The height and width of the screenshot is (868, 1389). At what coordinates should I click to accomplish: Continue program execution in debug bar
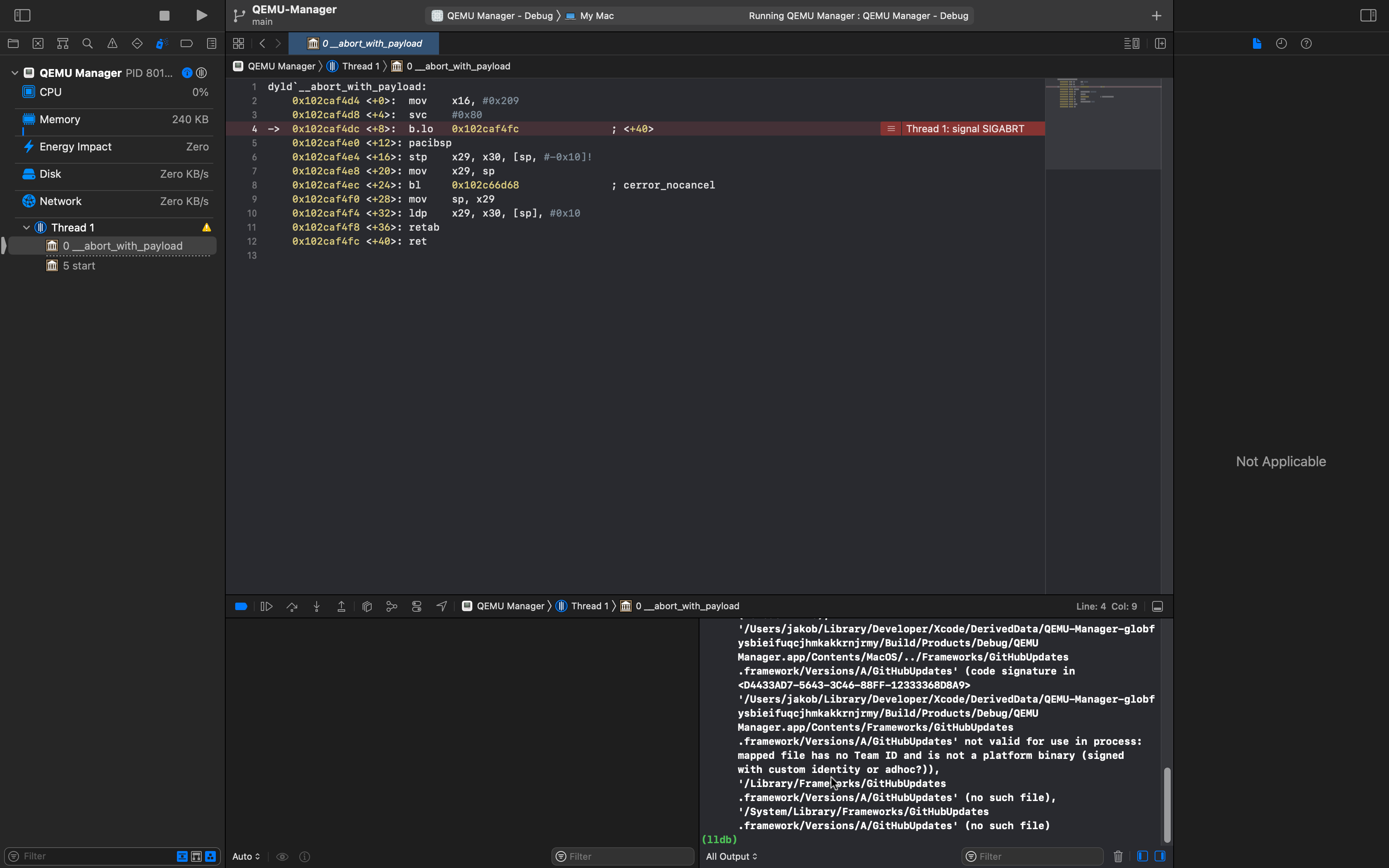point(266,606)
